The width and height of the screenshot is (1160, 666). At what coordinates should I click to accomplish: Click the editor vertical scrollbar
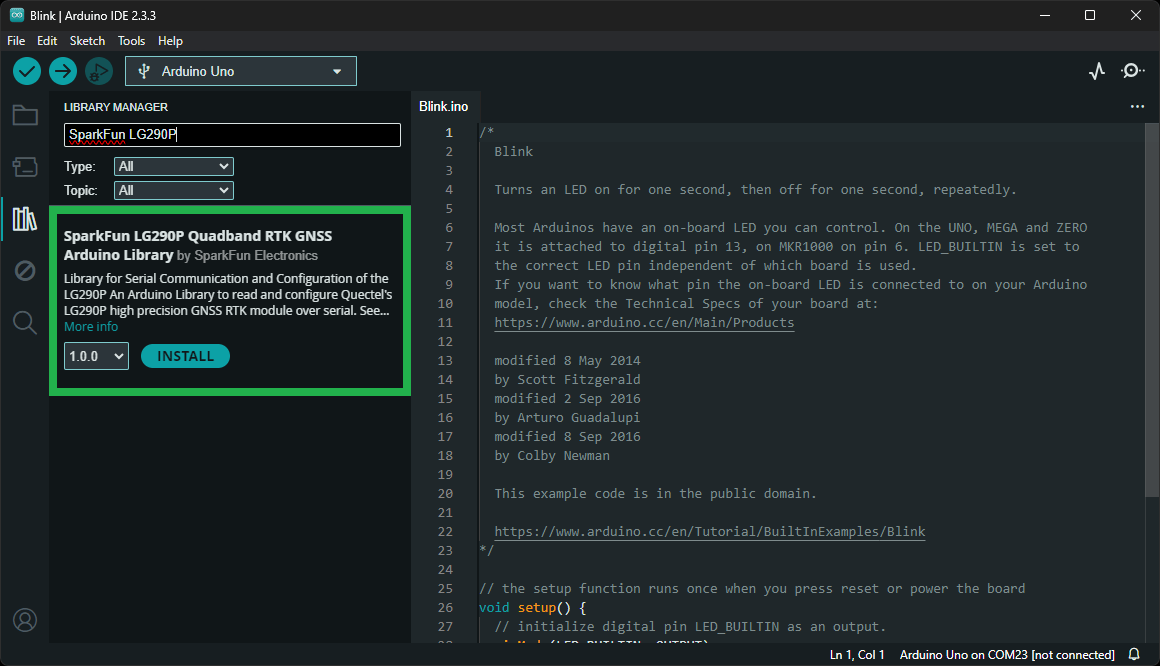pos(1152,311)
